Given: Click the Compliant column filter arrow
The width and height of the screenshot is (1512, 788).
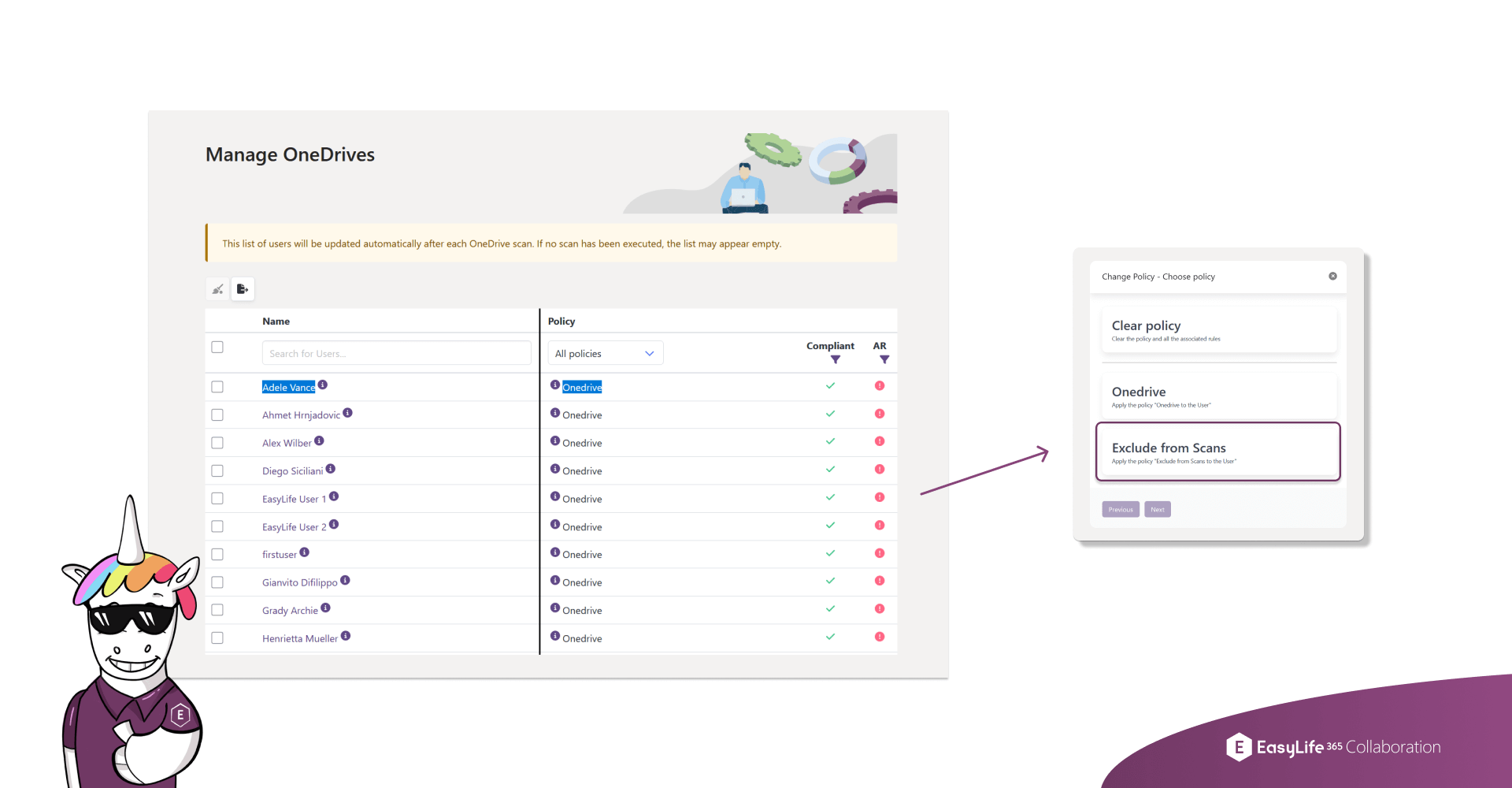Looking at the screenshot, I should 835,359.
